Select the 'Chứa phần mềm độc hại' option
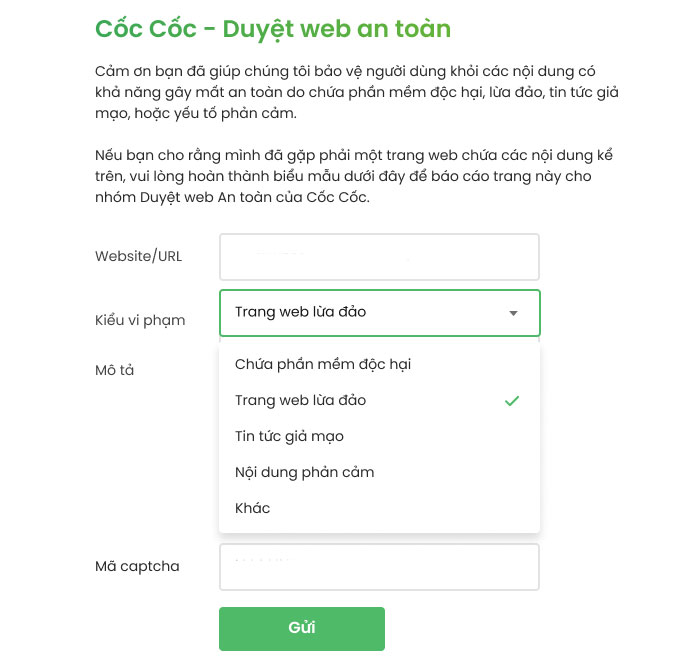Viewport: 684px width, 669px height. [323, 364]
